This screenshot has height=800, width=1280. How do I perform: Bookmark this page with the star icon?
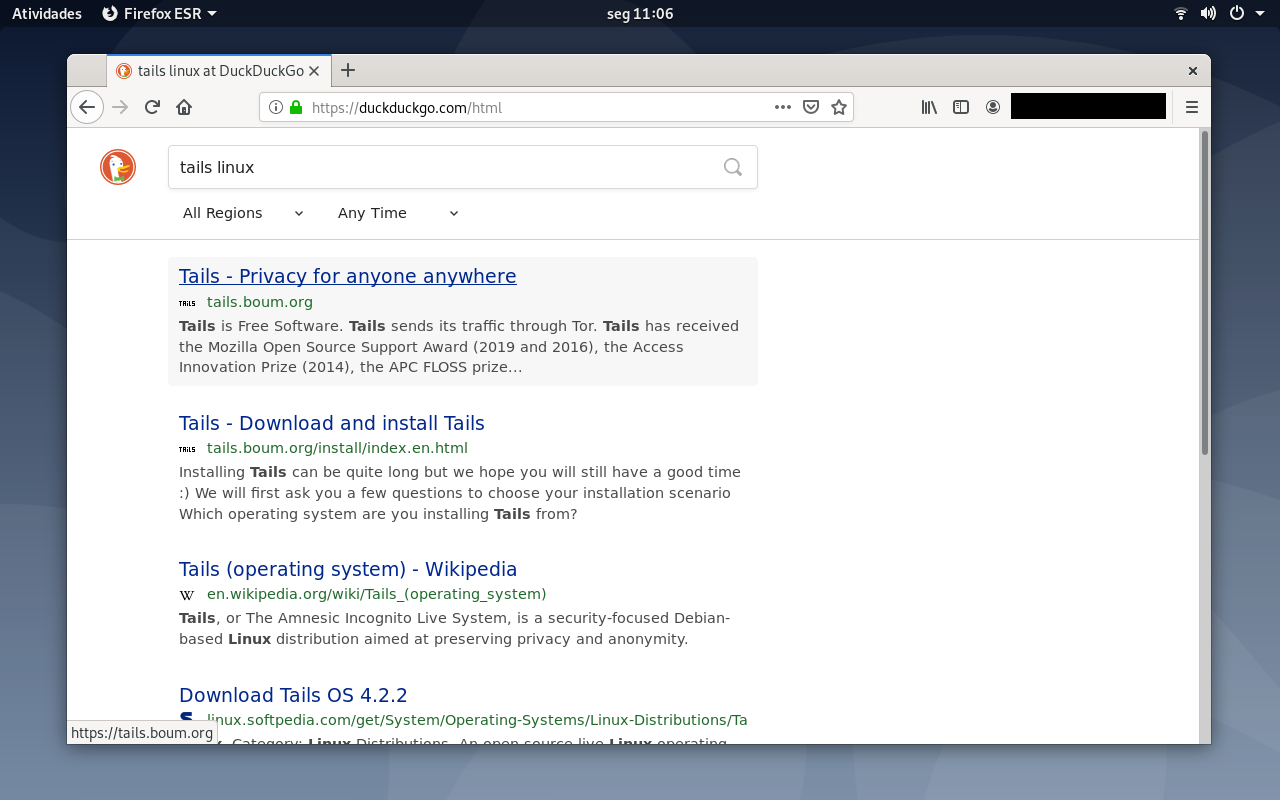click(839, 107)
